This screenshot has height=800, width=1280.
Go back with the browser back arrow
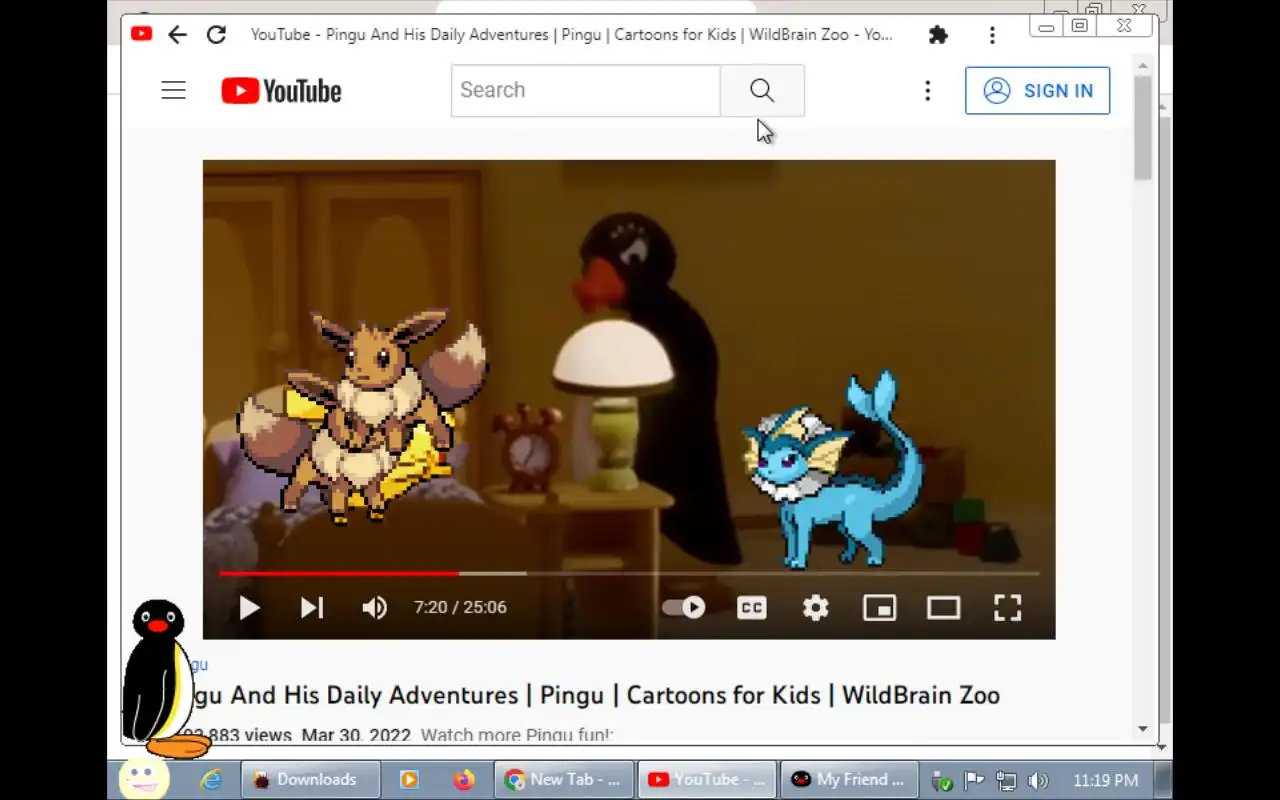pyautogui.click(x=177, y=35)
